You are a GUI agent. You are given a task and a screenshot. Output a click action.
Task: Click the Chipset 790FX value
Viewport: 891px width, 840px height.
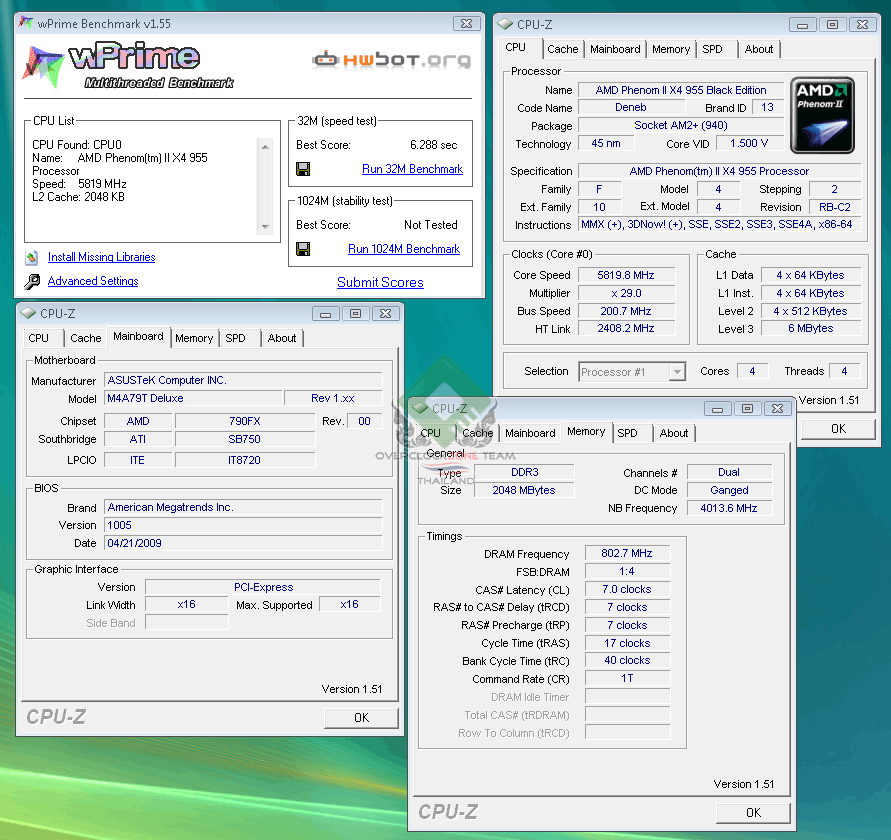pos(245,421)
